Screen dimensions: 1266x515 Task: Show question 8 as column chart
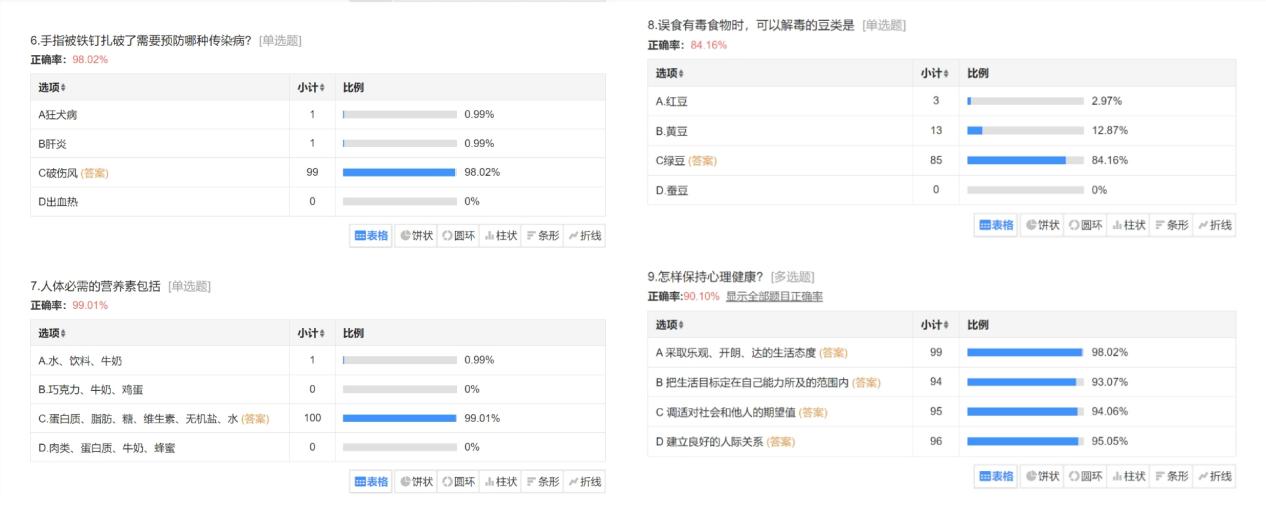pos(1127,225)
